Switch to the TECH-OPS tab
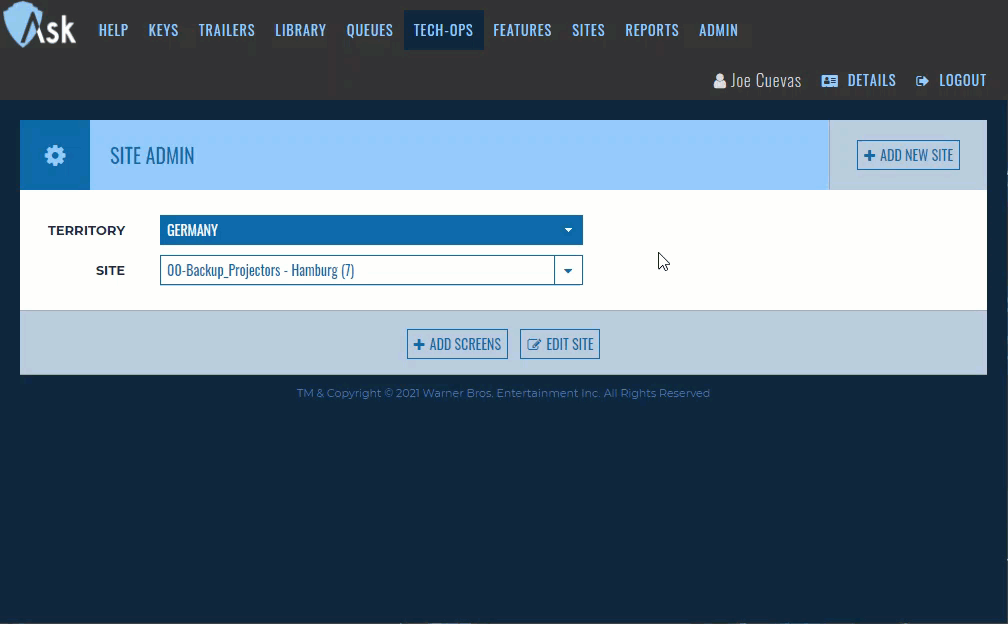The height and width of the screenshot is (624, 1008). pyautogui.click(x=443, y=30)
